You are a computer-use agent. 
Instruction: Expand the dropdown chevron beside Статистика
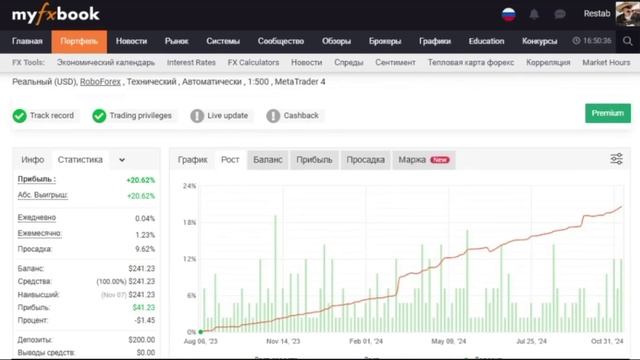[x=122, y=160]
